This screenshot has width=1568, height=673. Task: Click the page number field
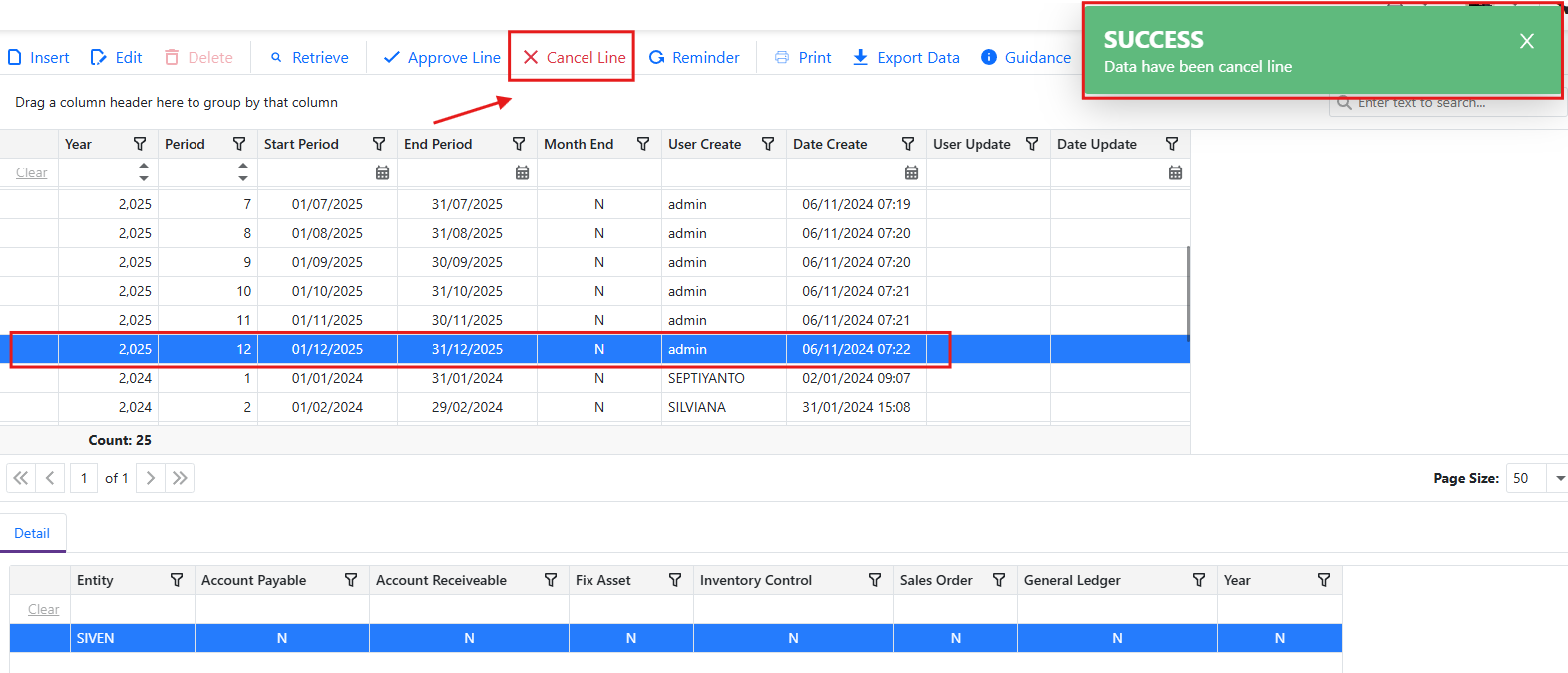click(84, 478)
